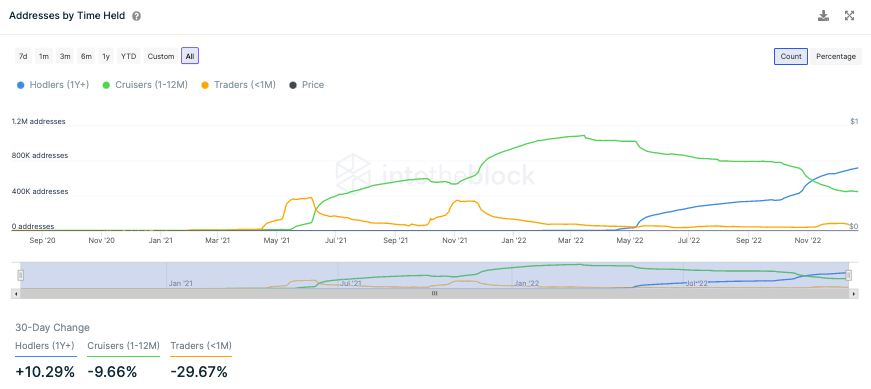Click the 800K addresses axis label

point(40,156)
